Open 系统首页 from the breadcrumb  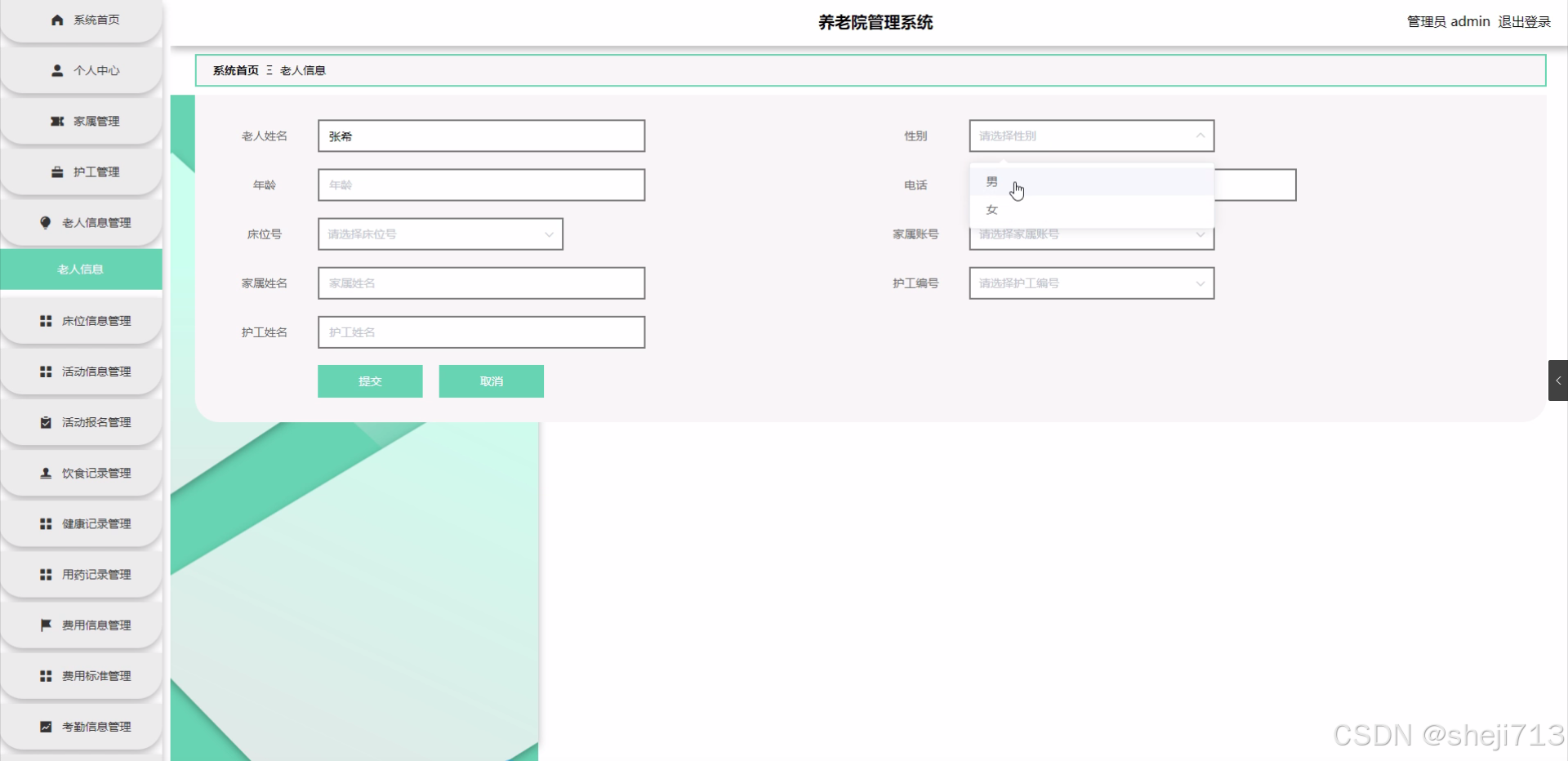(235, 69)
